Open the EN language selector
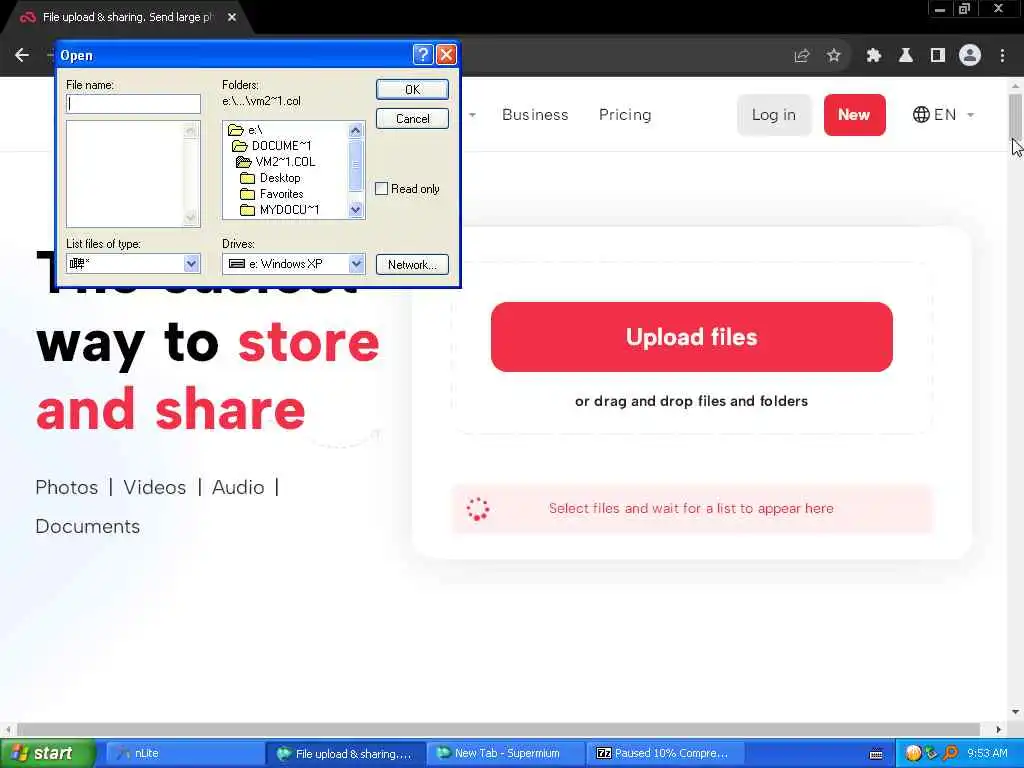This screenshot has height=768, width=1024. click(x=943, y=115)
